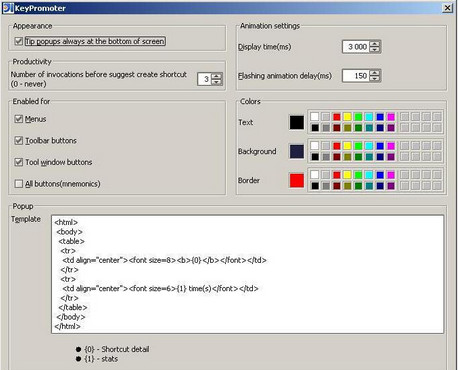Open the current Border color red swatch
Screen dimensions: 459x370
pyautogui.click(x=297, y=180)
